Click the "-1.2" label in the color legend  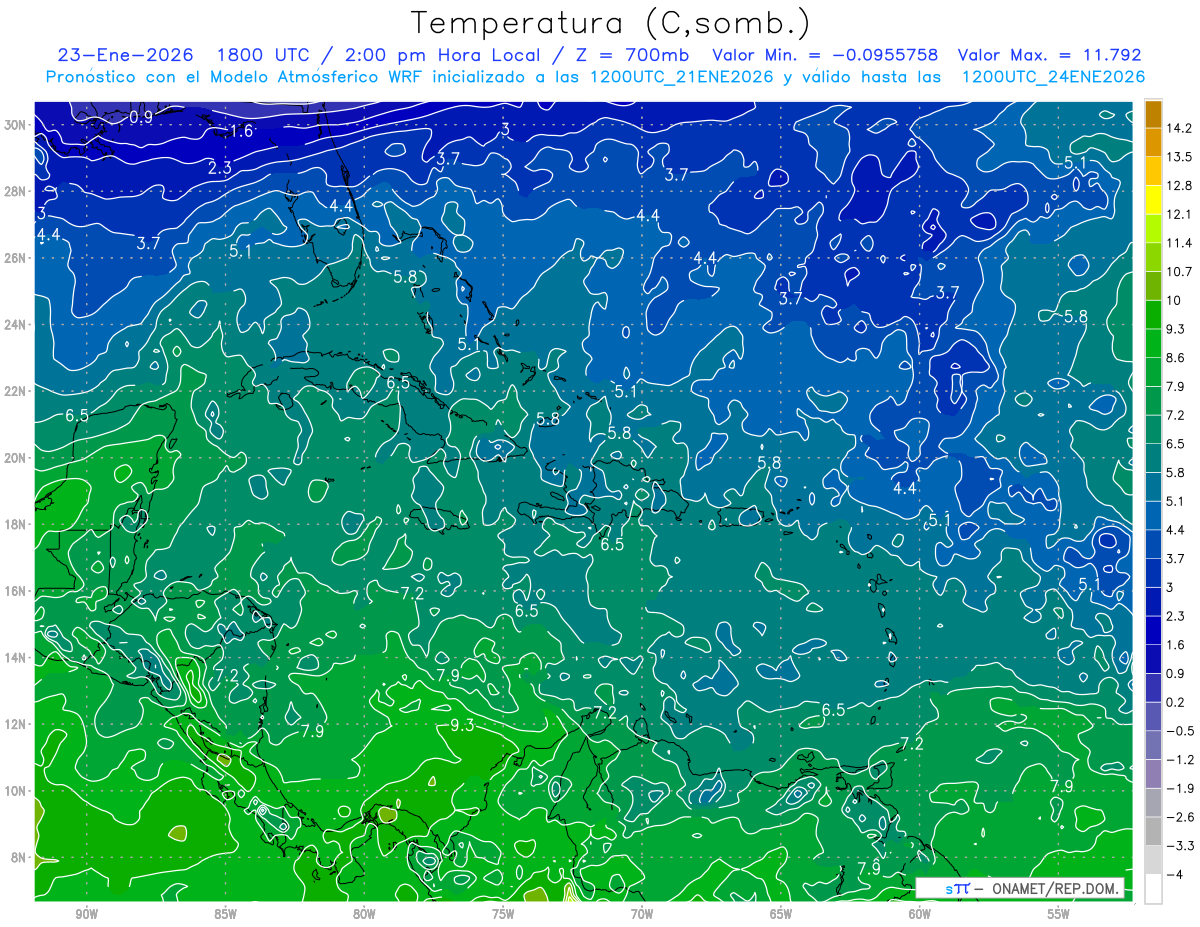[1181, 760]
